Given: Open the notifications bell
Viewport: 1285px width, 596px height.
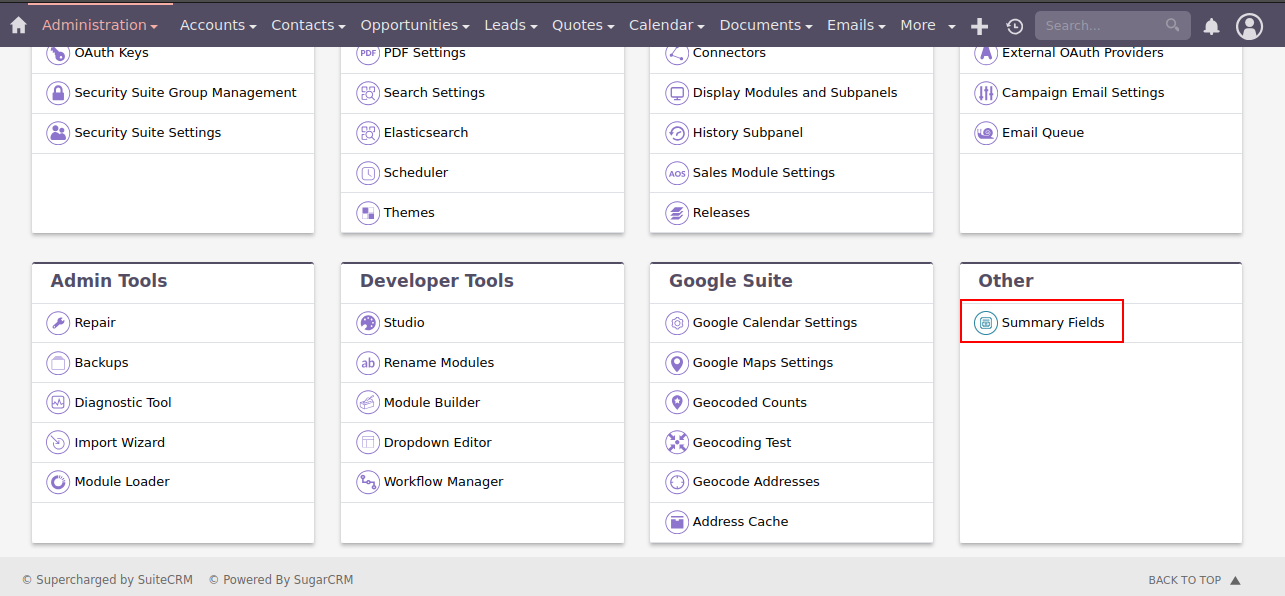Looking at the screenshot, I should [x=1212, y=26].
